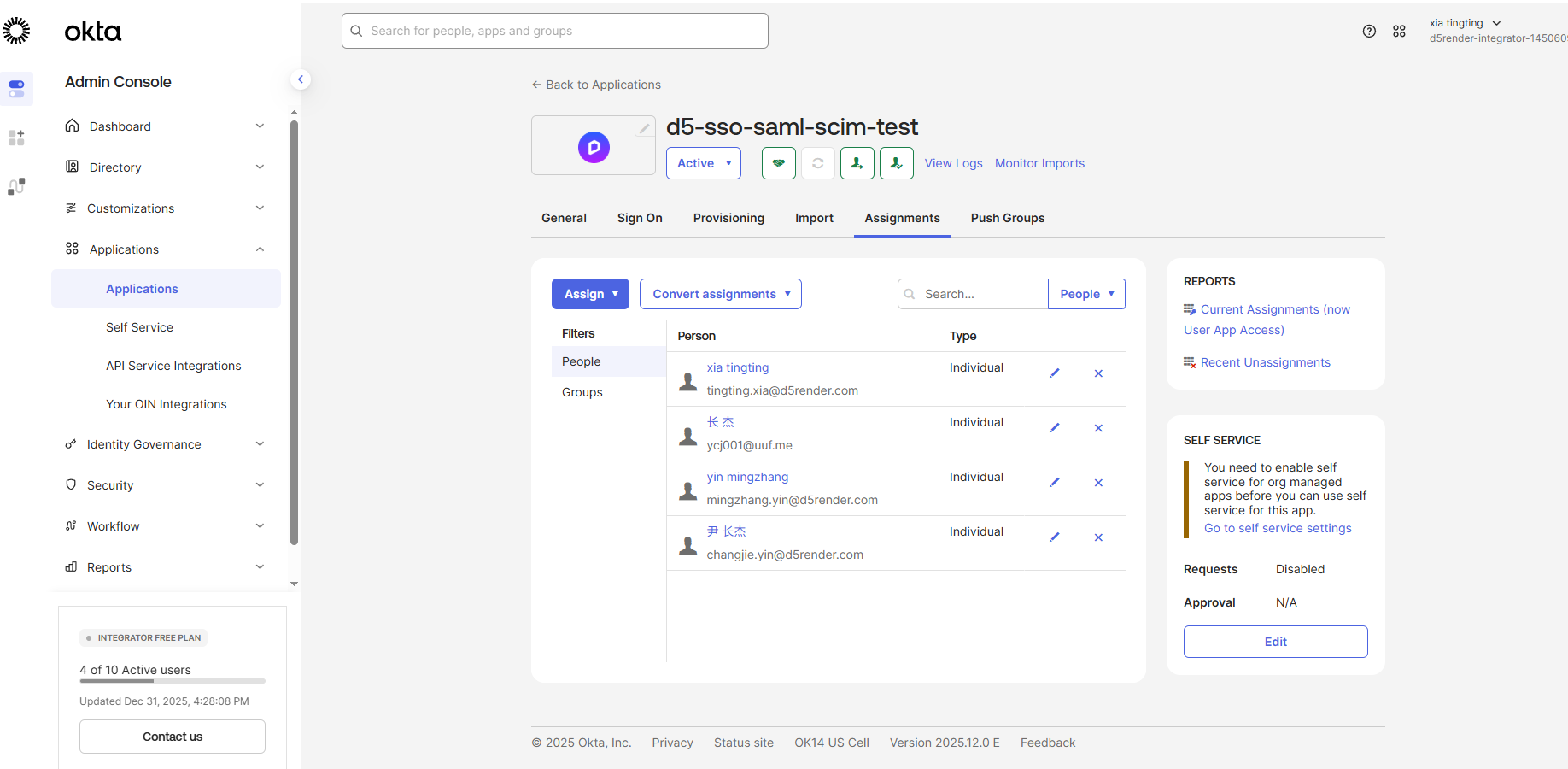This screenshot has width=1568, height=769.
Task: Click the edit pencil for xia tingting
Action: pos(1054,373)
